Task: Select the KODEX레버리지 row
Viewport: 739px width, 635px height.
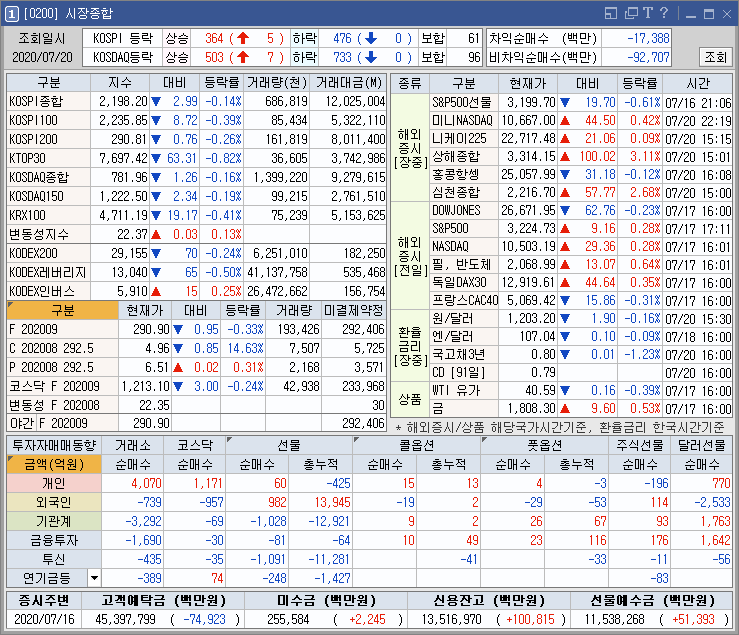Action: (x=197, y=272)
